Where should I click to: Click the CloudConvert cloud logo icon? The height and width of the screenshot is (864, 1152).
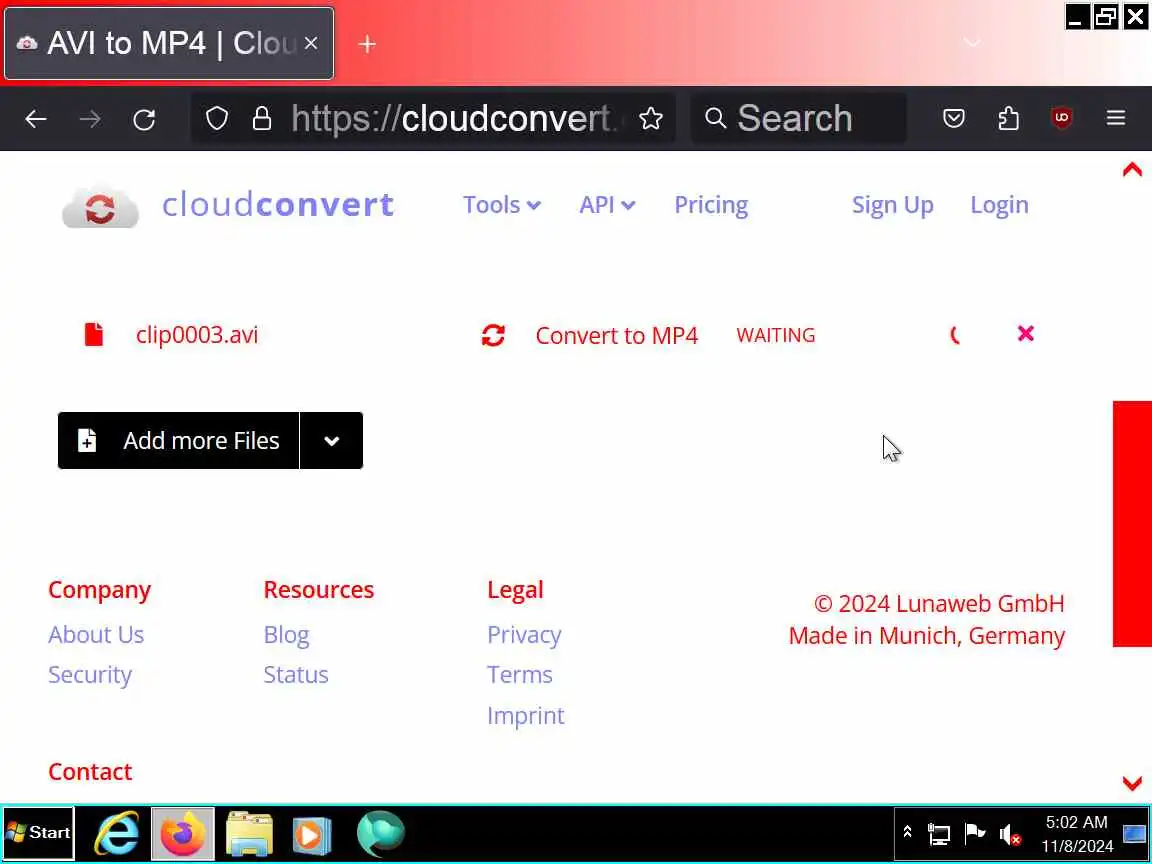100,207
